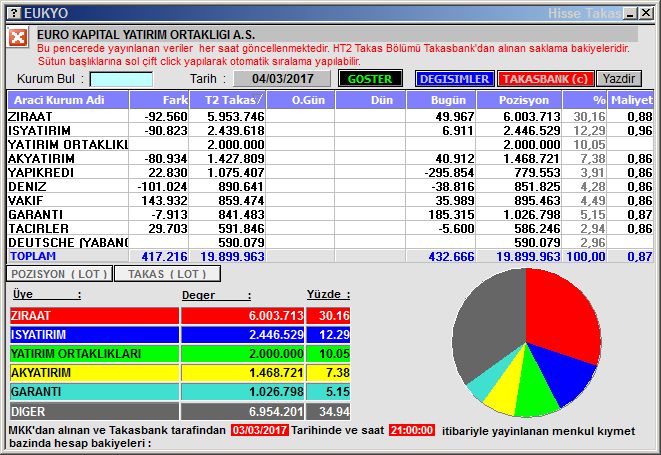Click the orange X close icon
Screen dimensions: 661x455
(x=17, y=38)
